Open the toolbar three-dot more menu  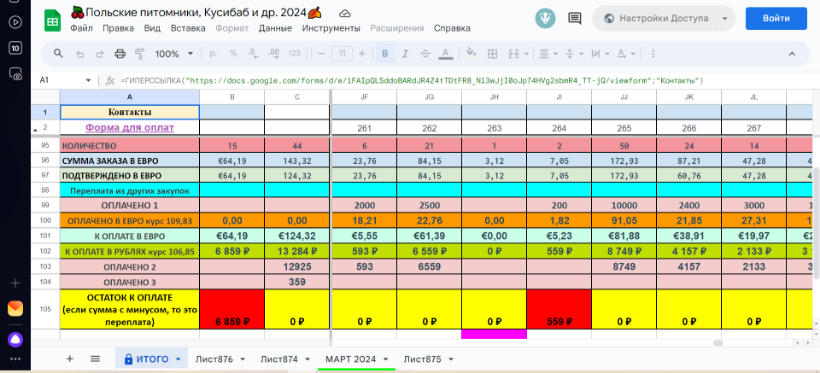(652, 53)
